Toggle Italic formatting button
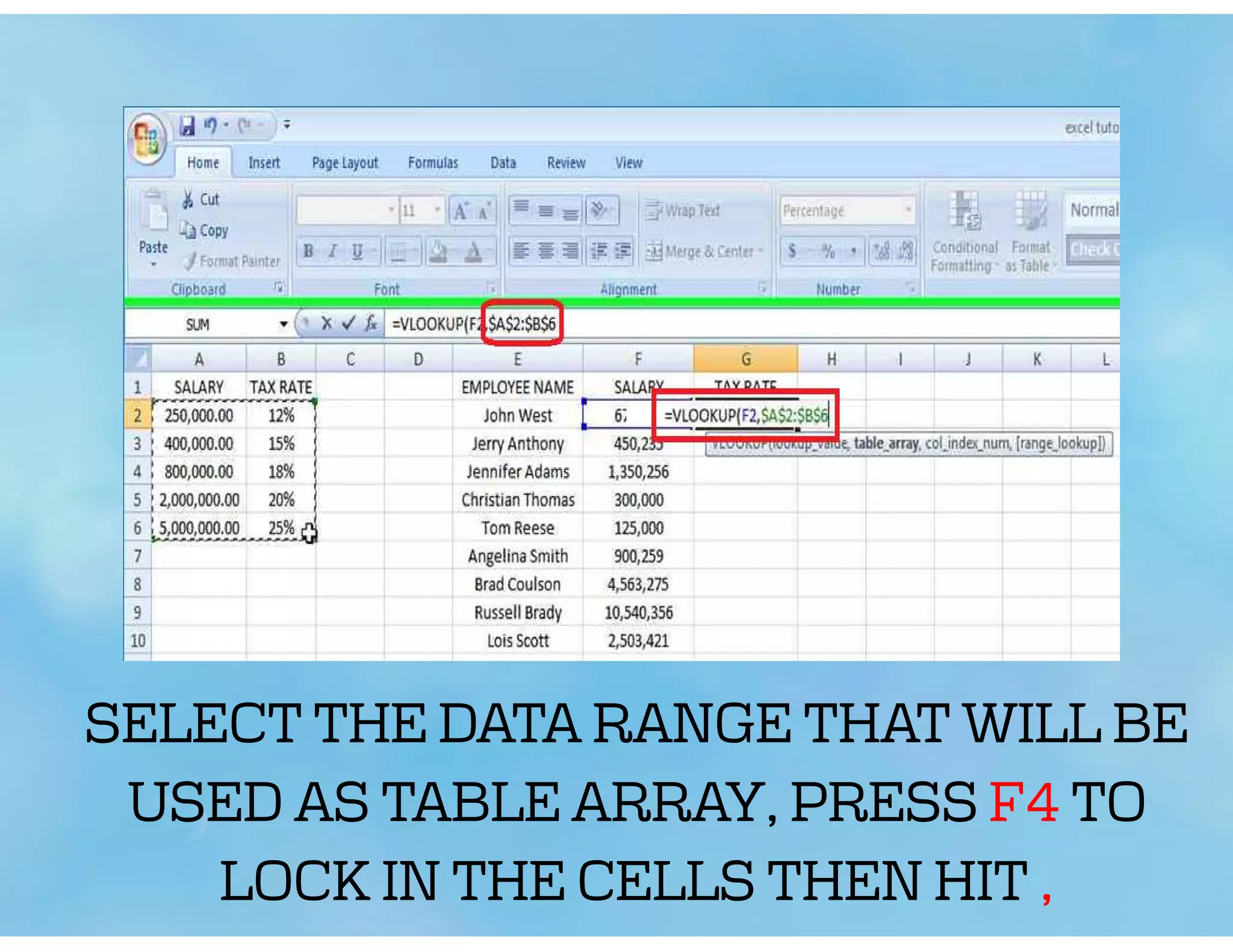Image resolution: width=1233 pixels, height=952 pixels. 332,251
